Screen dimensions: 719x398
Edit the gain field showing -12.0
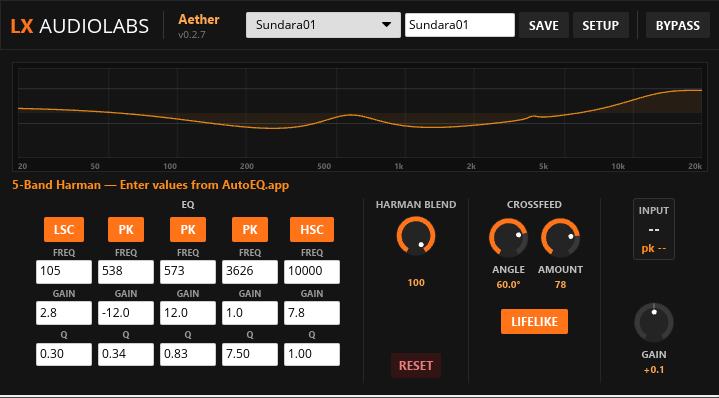point(126,313)
